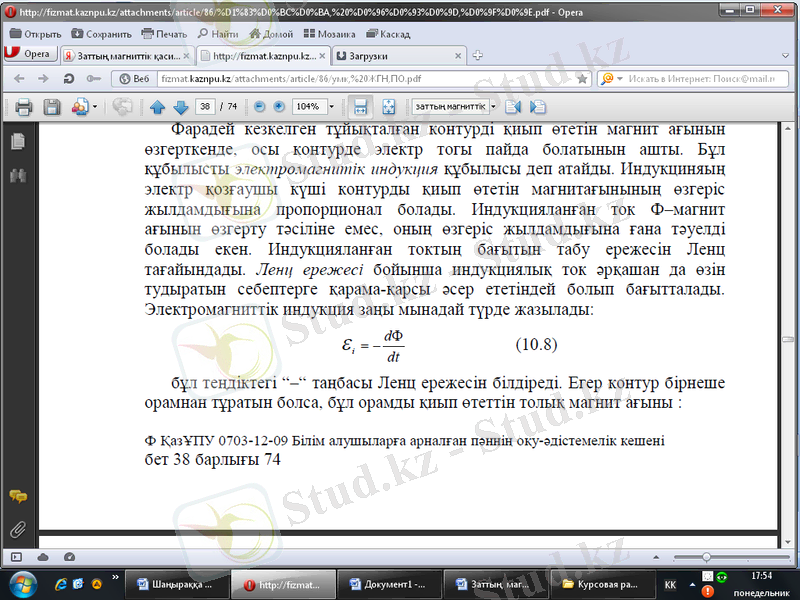This screenshot has height=600, width=800.
Task: Open a new tab with plus button
Action: (478, 55)
